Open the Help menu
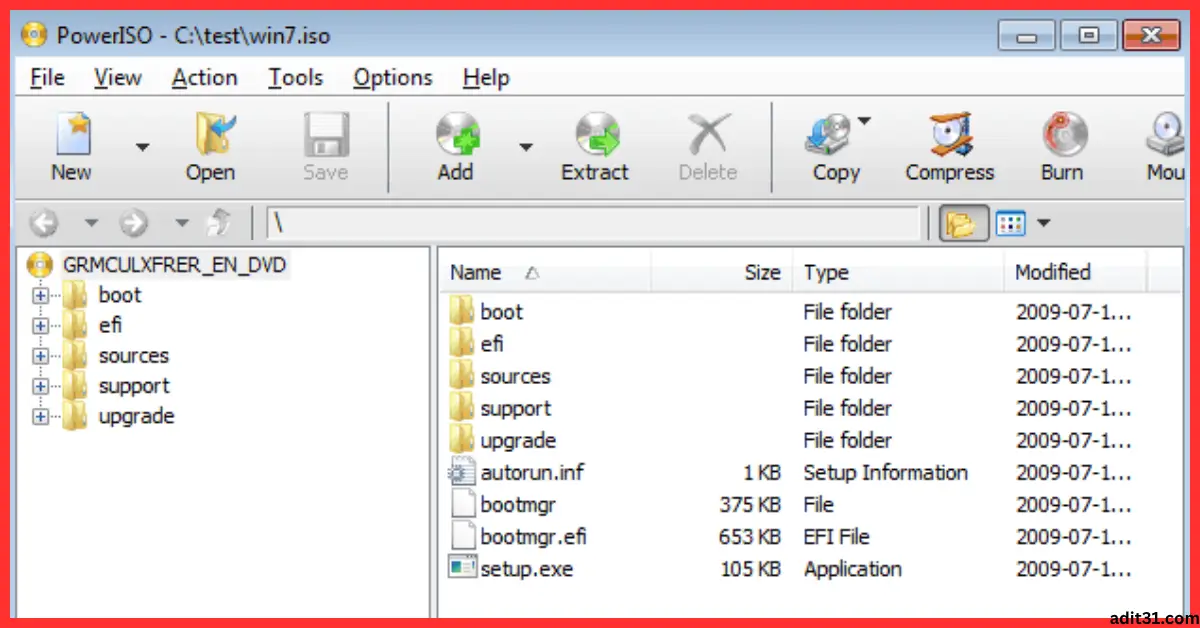Screen dimensions: 1200x628 (486, 78)
